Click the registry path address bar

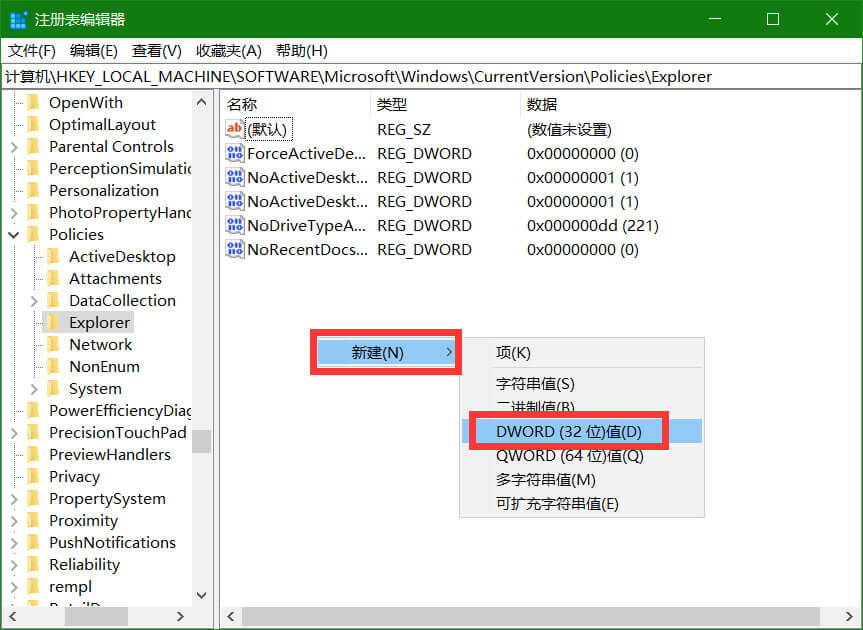pos(430,76)
